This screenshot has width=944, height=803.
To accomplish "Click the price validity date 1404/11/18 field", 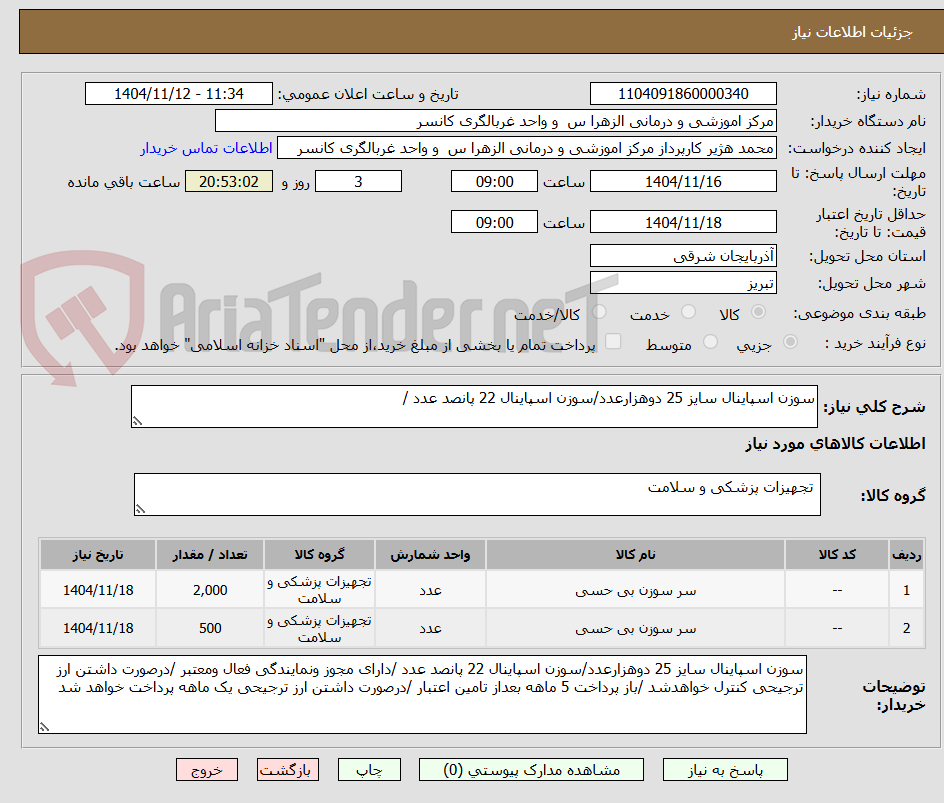I will (683, 222).
